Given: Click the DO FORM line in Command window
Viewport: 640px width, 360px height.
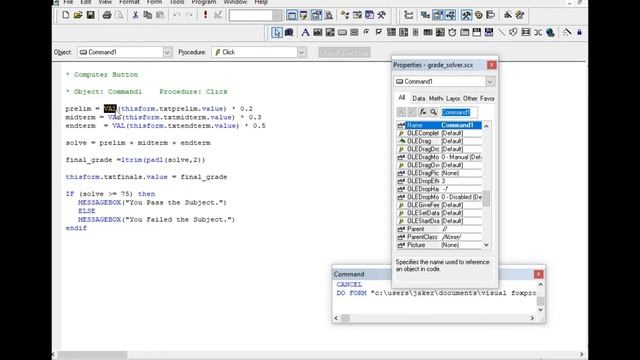Looking at the screenshot, I should (x=436, y=293).
